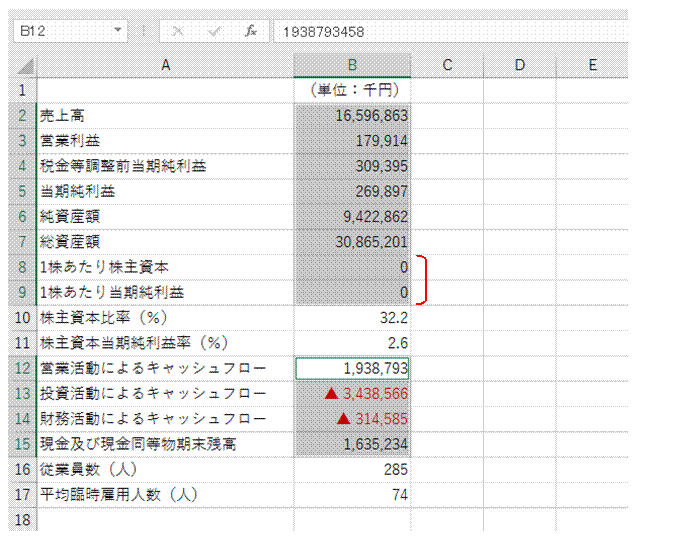Click the 1株あたり当期純利益 cell
Image resolution: width=698 pixels, height=538 pixels.
165,292
